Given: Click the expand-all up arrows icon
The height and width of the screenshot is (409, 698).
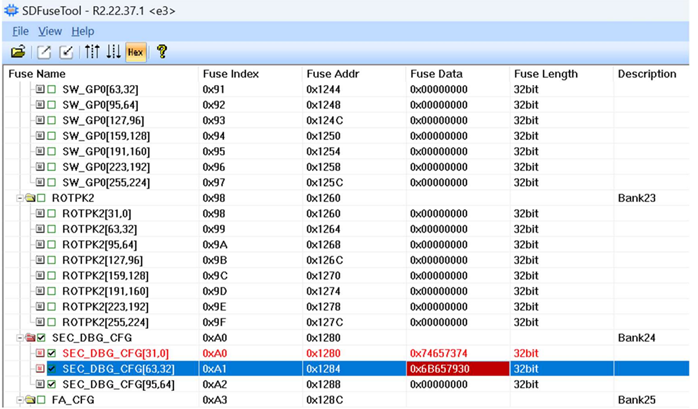Looking at the screenshot, I should [92, 51].
